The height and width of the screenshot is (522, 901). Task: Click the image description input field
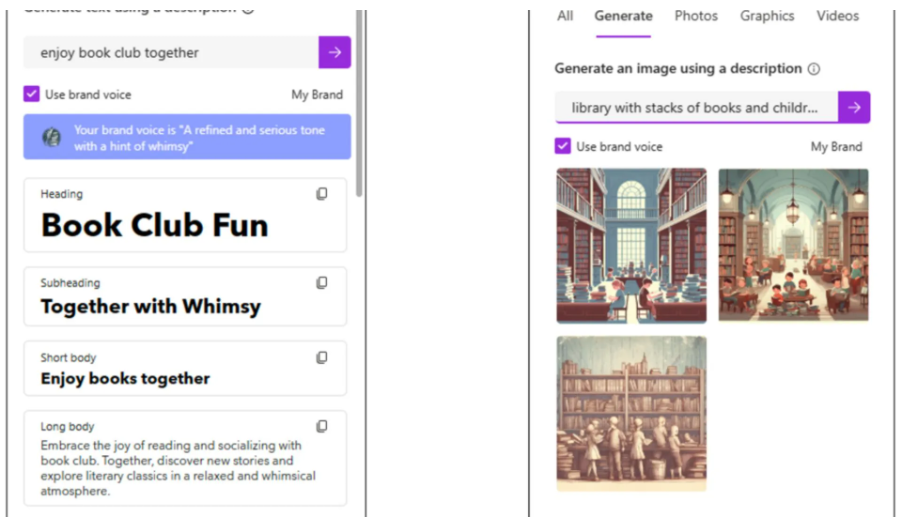point(696,107)
